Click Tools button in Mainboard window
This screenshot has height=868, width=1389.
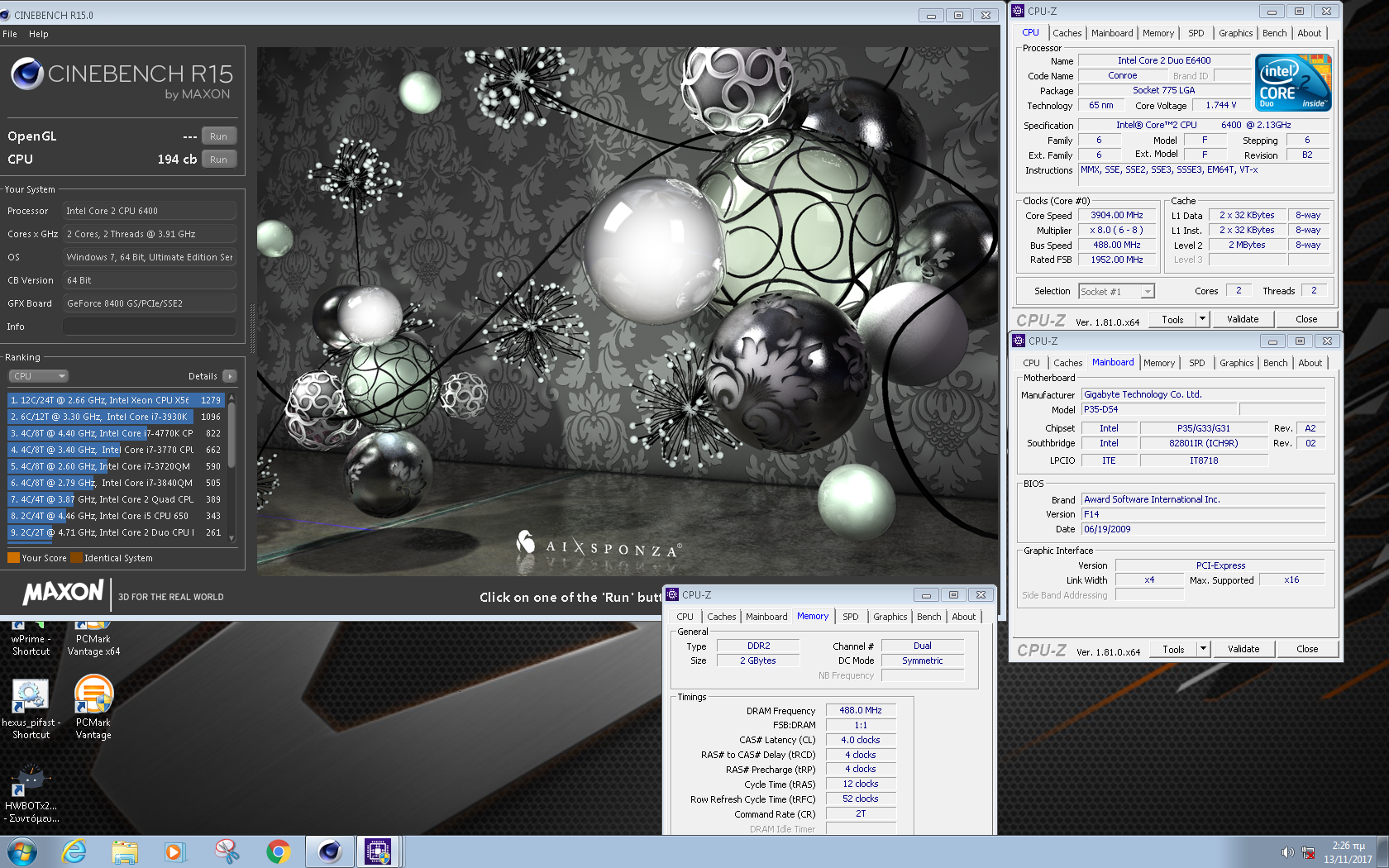click(1173, 649)
